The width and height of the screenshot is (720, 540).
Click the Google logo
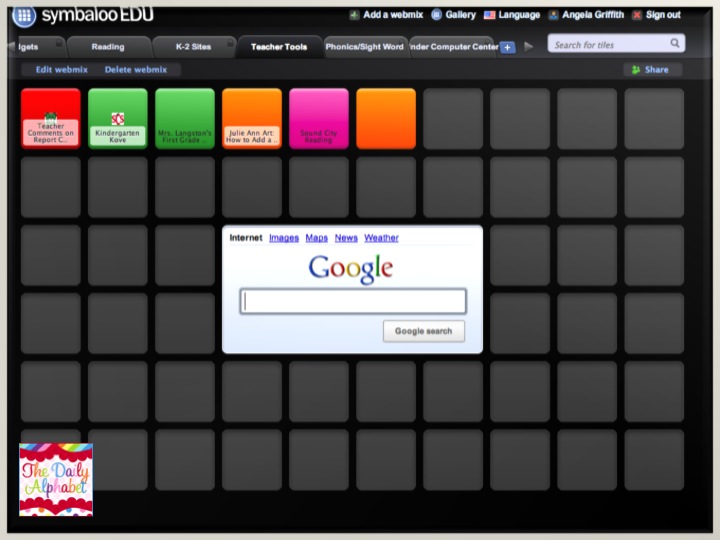point(351,269)
